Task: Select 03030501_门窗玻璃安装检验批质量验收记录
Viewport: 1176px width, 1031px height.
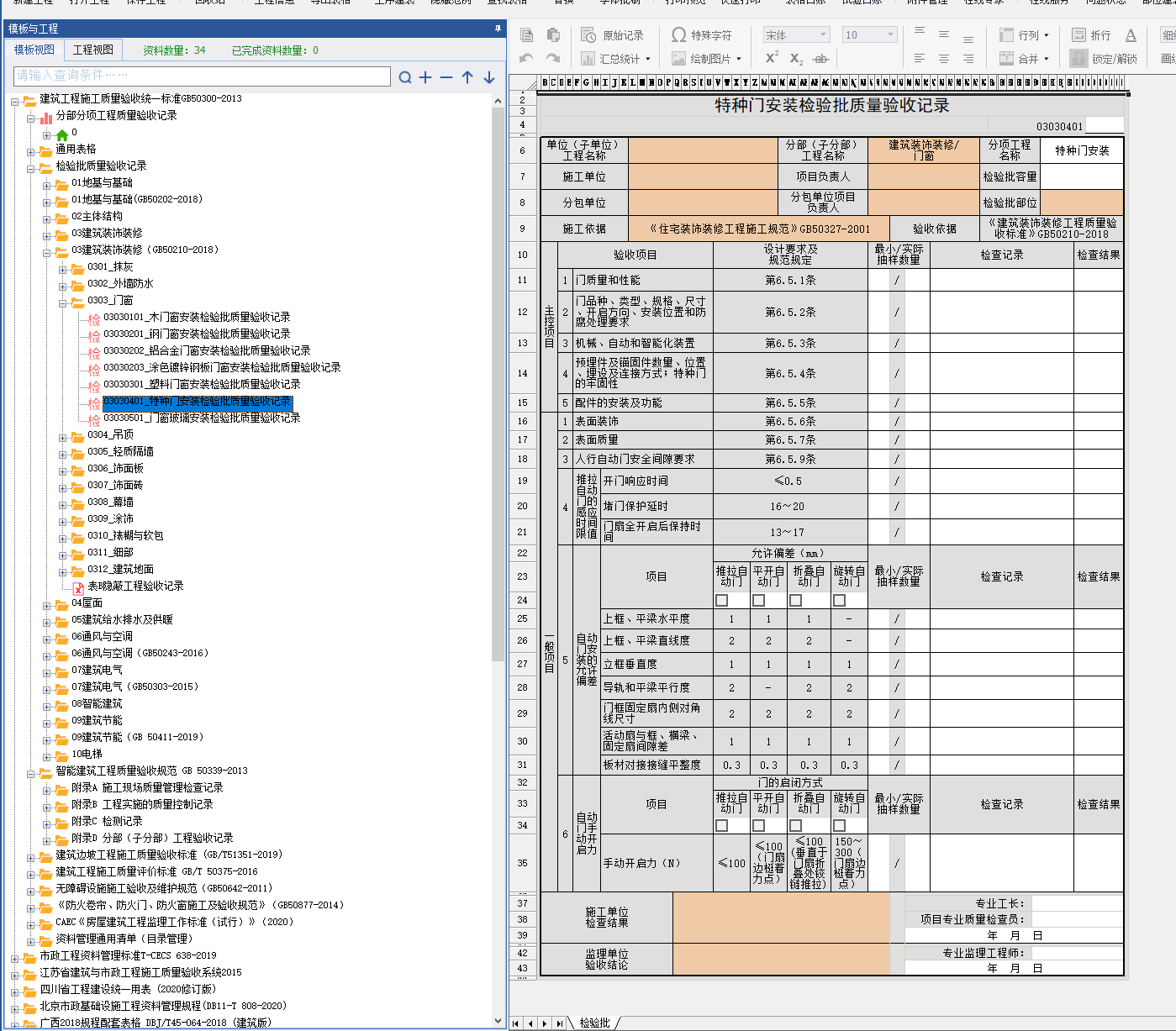Action: [202, 418]
